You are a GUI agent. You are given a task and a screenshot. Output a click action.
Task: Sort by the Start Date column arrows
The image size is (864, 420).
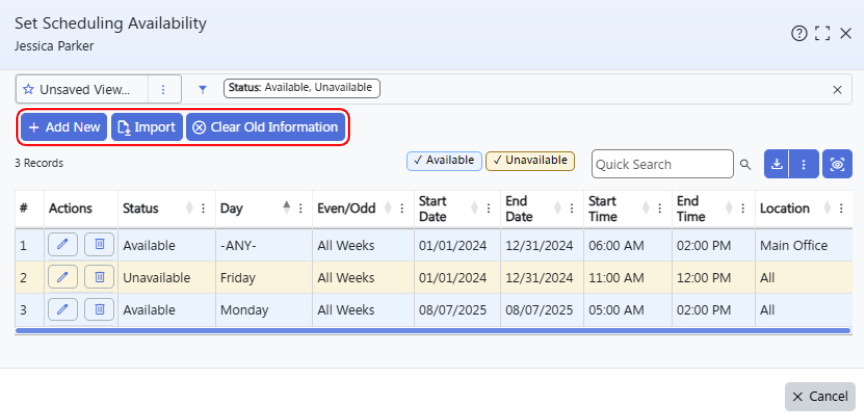coord(474,208)
